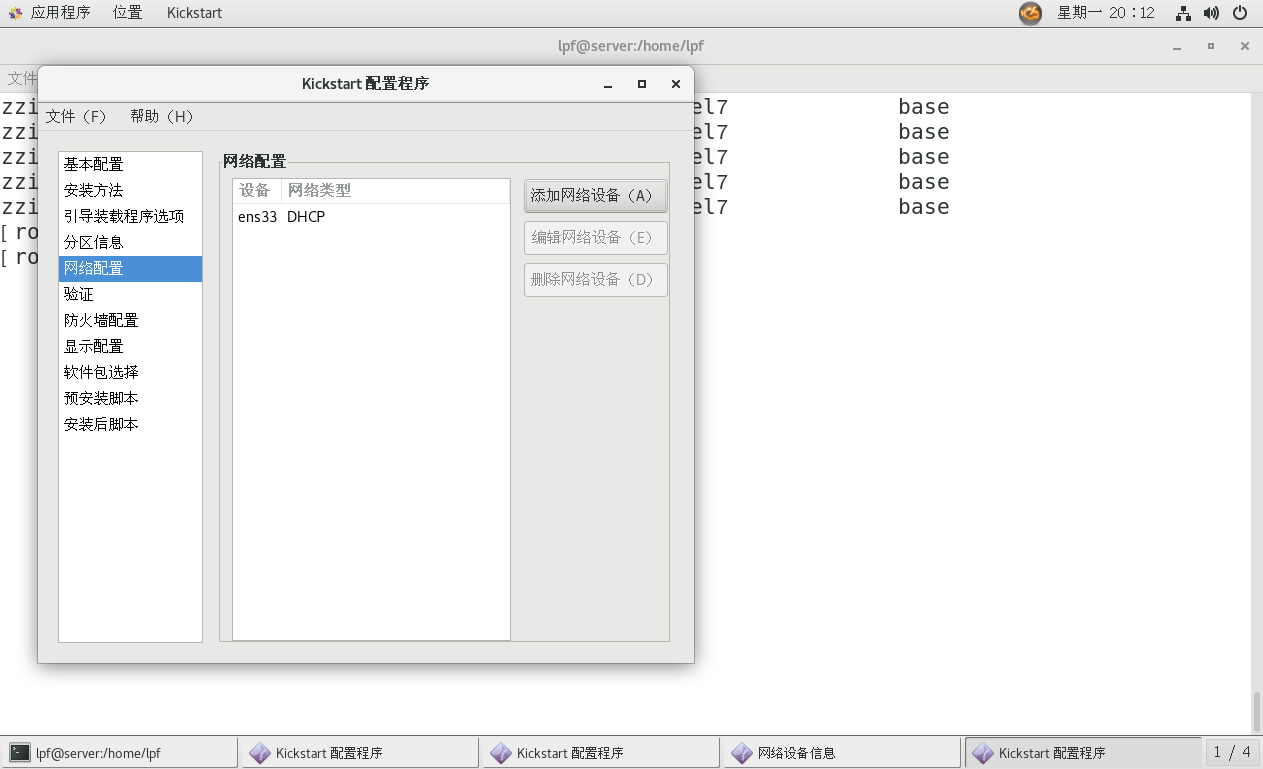Viewport: 1263px width, 769px height.
Task: Close the Kickstart 配置程序 window
Action: (676, 84)
